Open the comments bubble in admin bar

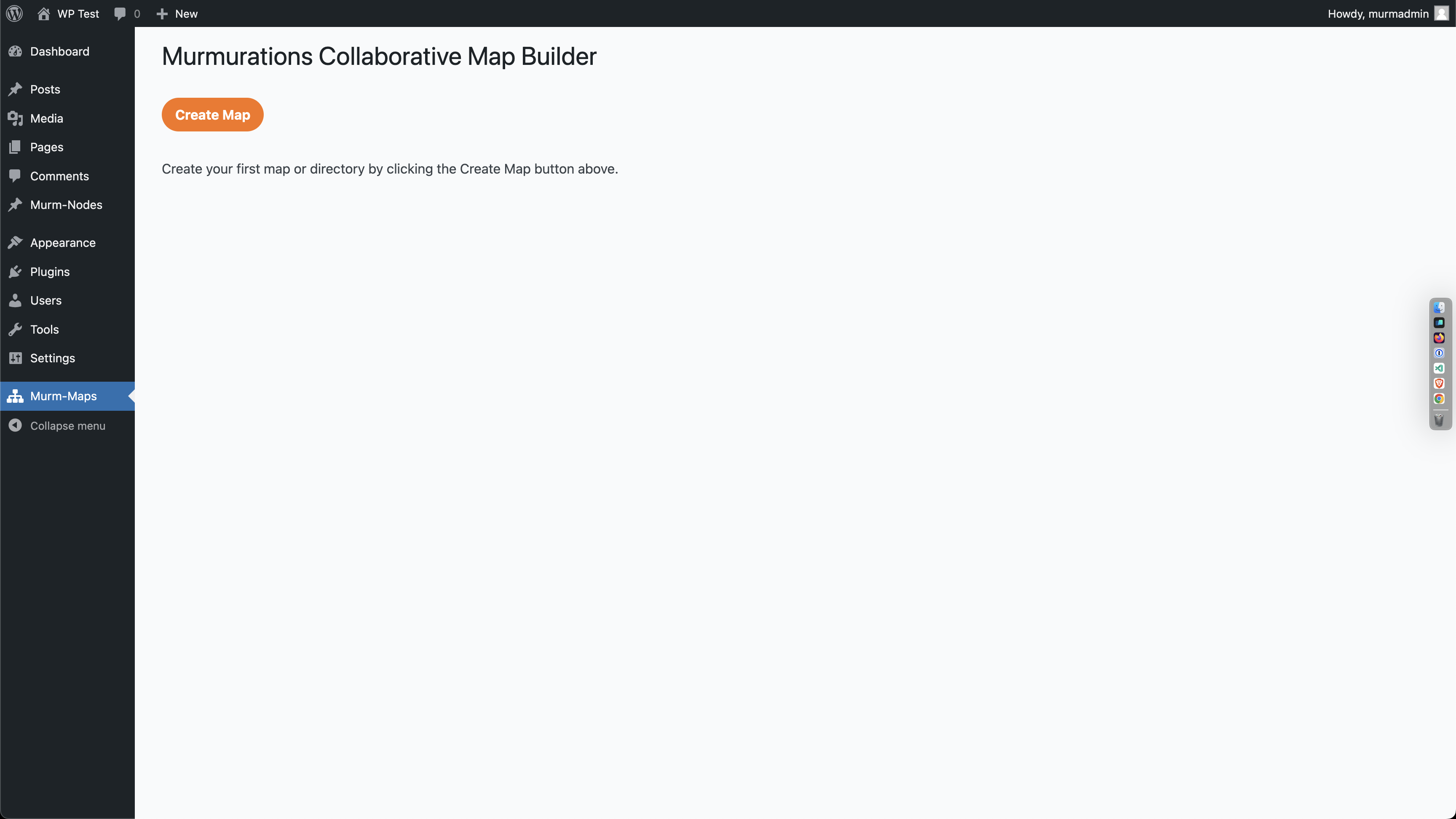click(120, 13)
